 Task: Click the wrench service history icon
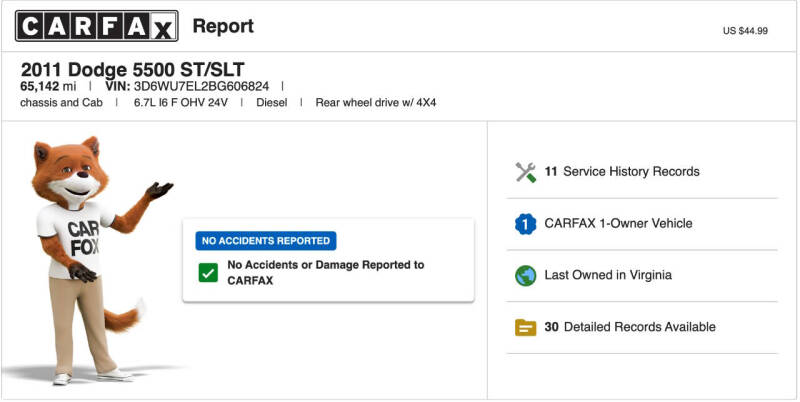(526, 172)
